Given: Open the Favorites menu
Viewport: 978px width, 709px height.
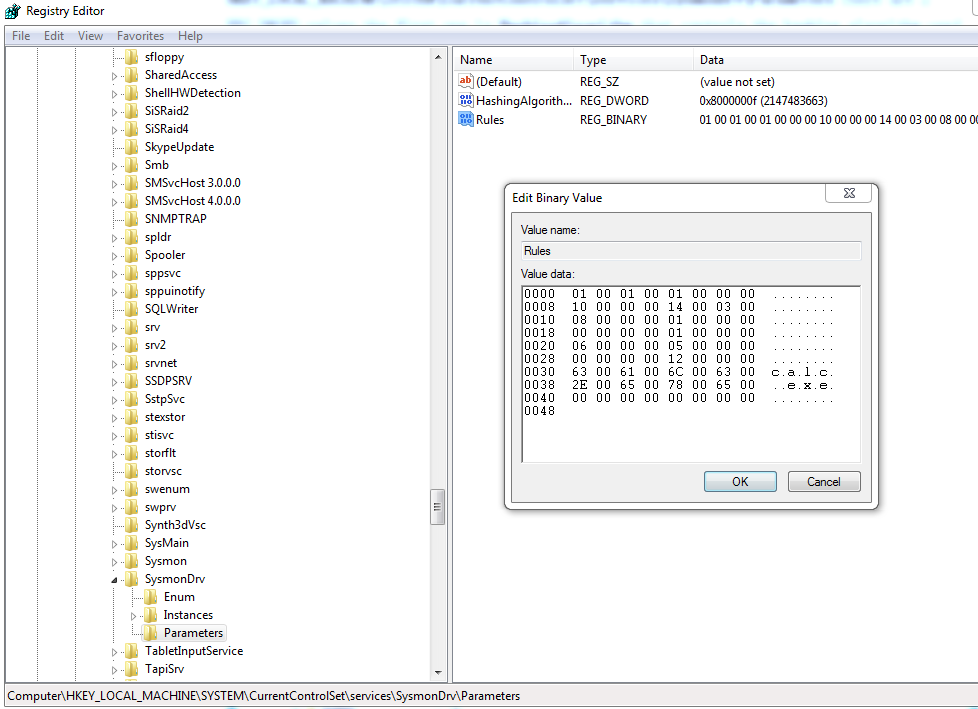Looking at the screenshot, I should pyautogui.click(x=140, y=36).
